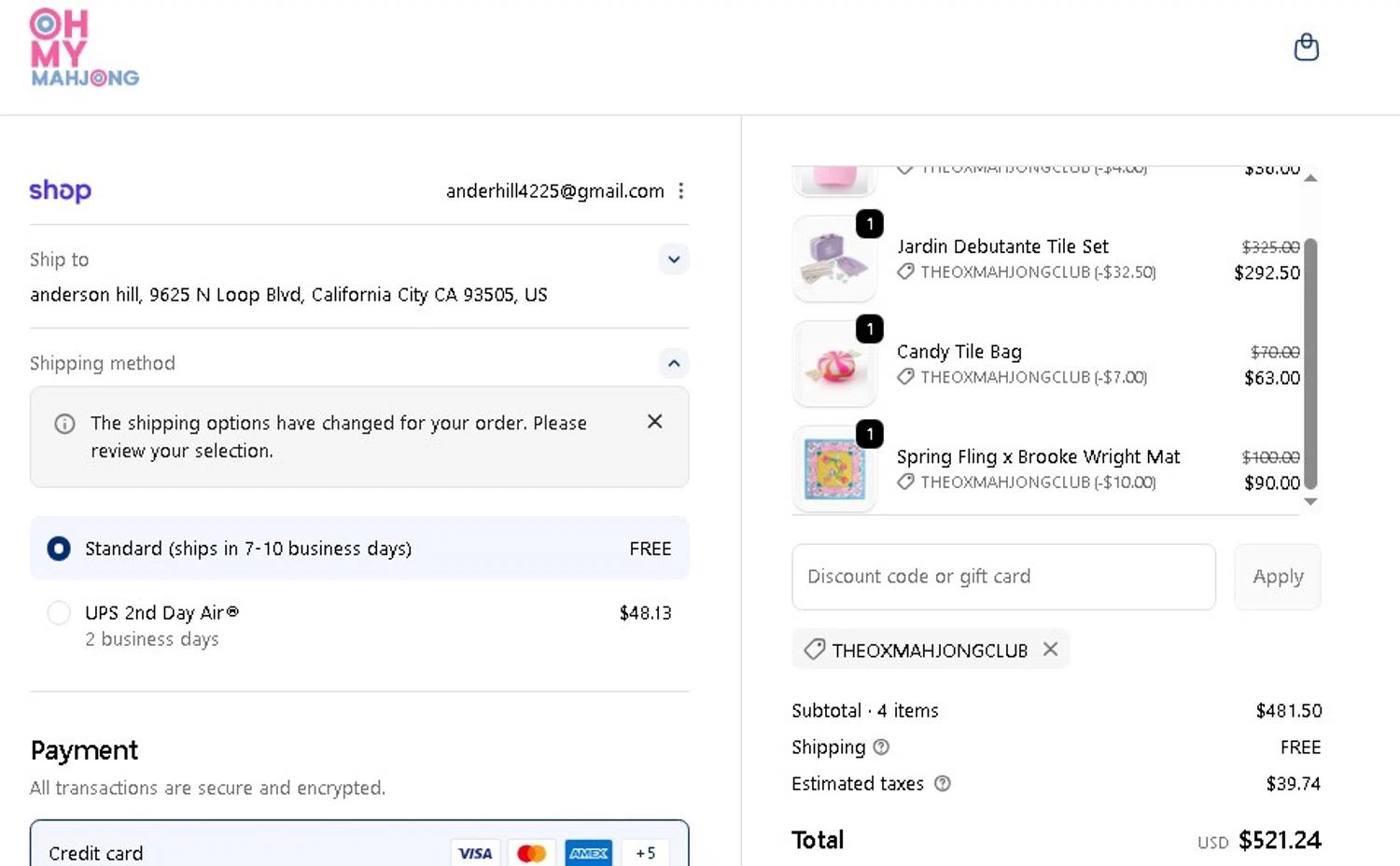The height and width of the screenshot is (866, 1400).
Task: Click the Candy Tile Bag thumbnail
Action: (x=834, y=365)
